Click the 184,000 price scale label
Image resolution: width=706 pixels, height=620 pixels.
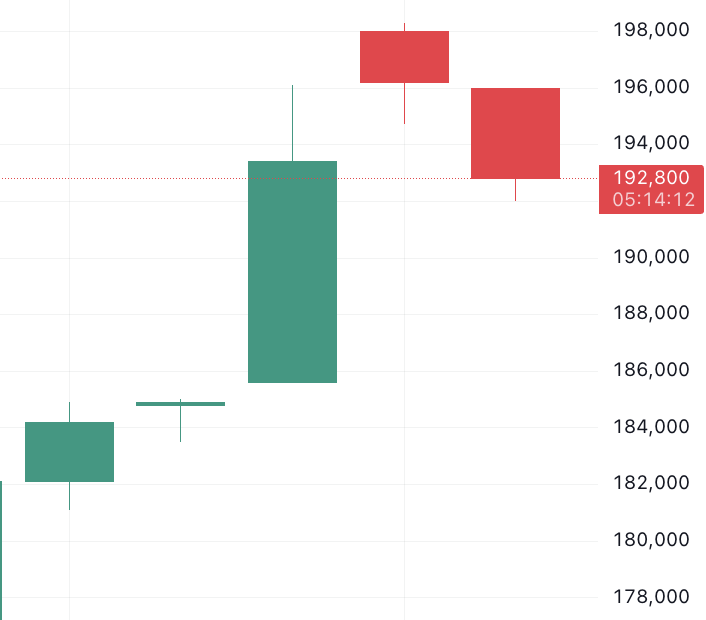click(651, 427)
